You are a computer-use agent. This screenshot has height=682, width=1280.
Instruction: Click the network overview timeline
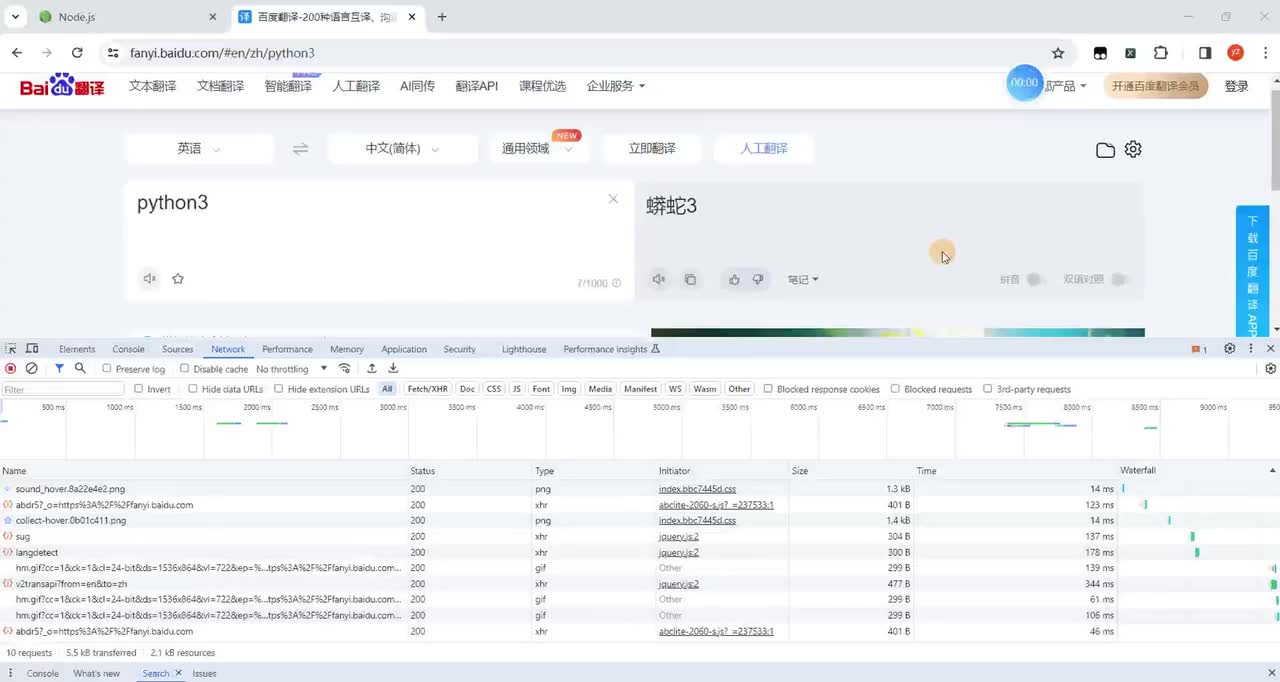coord(640,430)
